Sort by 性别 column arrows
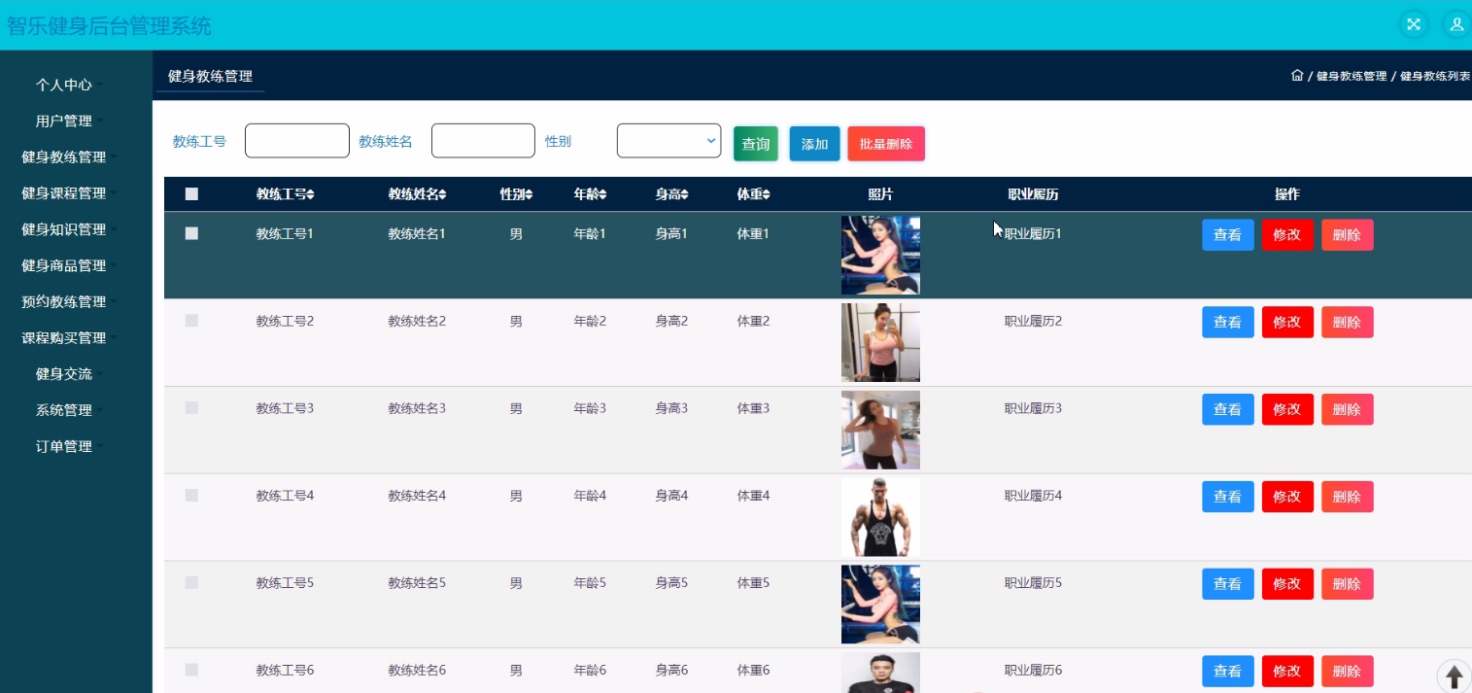The image size is (1472, 693). pos(529,195)
